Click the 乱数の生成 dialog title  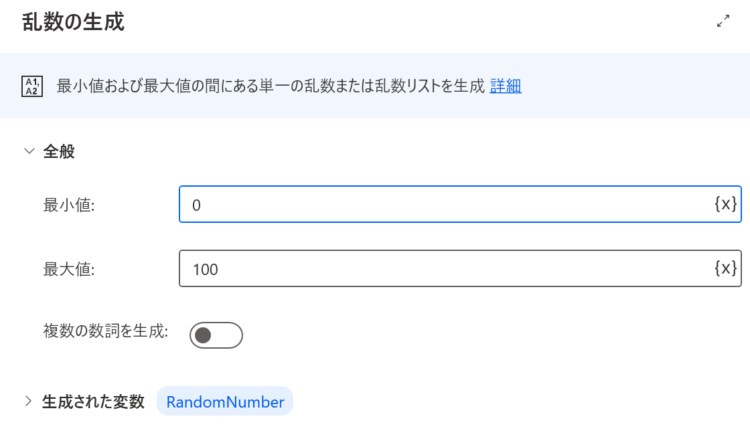point(73,22)
